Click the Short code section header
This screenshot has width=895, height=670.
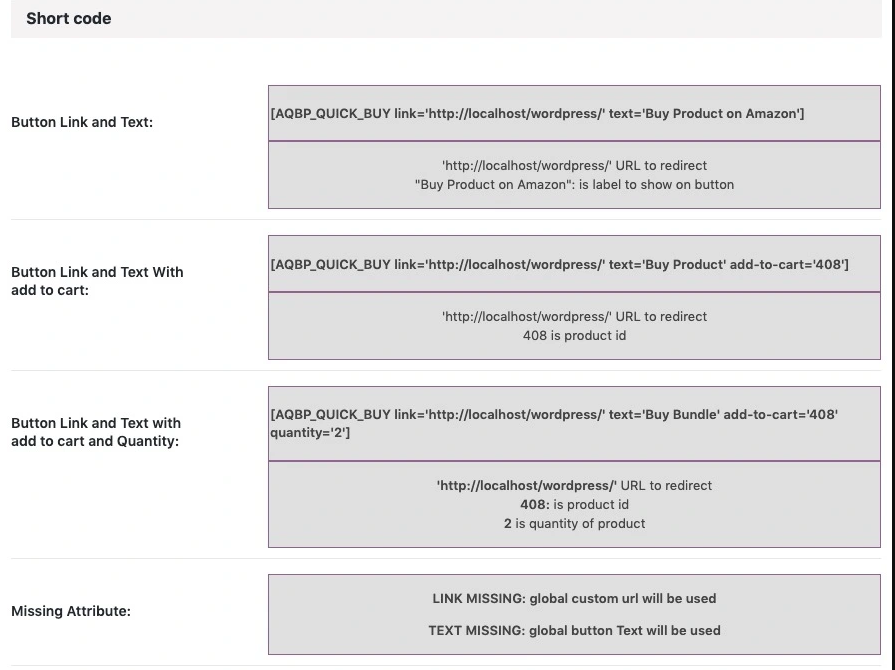pyautogui.click(x=69, y=18)
